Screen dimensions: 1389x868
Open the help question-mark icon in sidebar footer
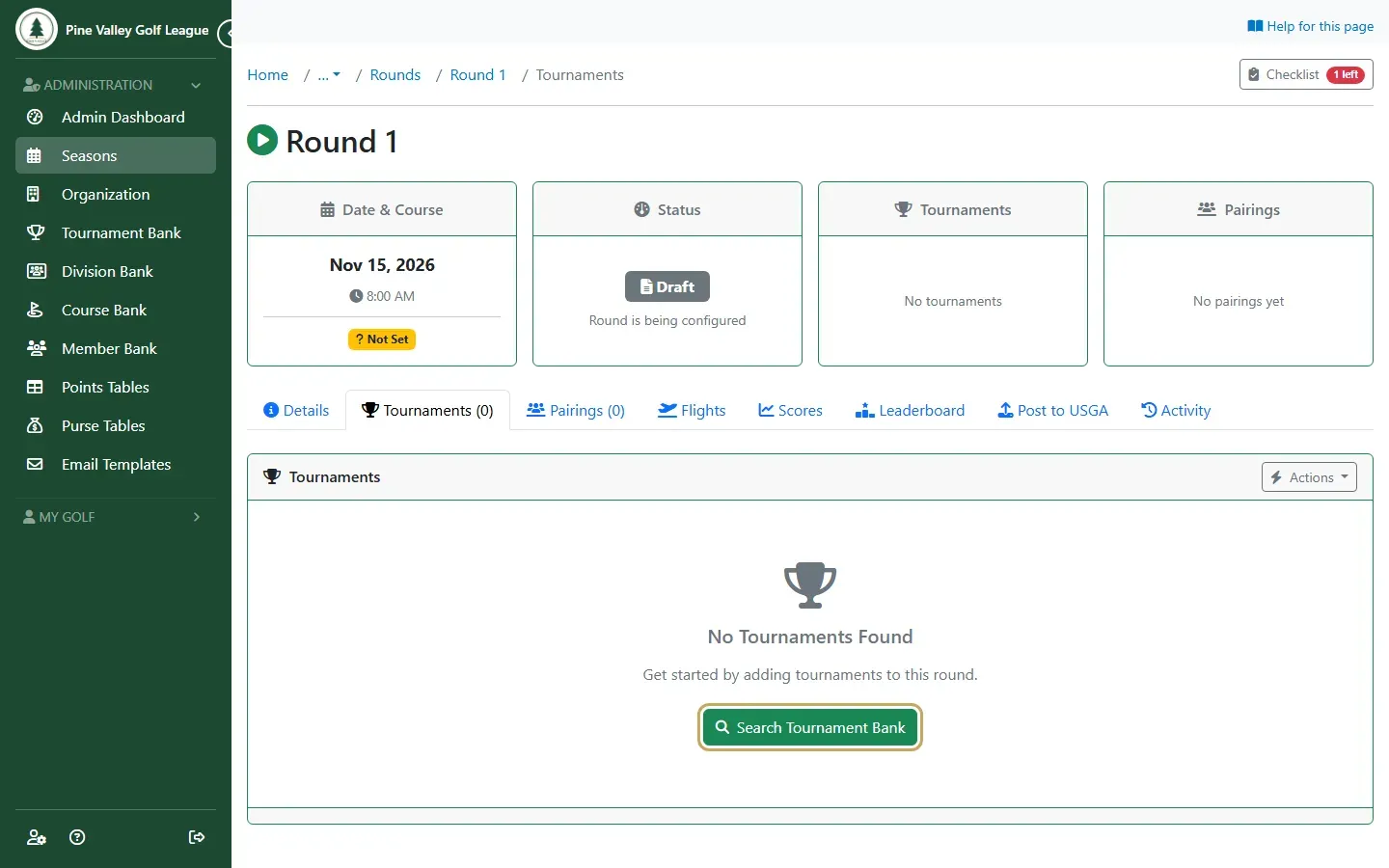[77, 837]
